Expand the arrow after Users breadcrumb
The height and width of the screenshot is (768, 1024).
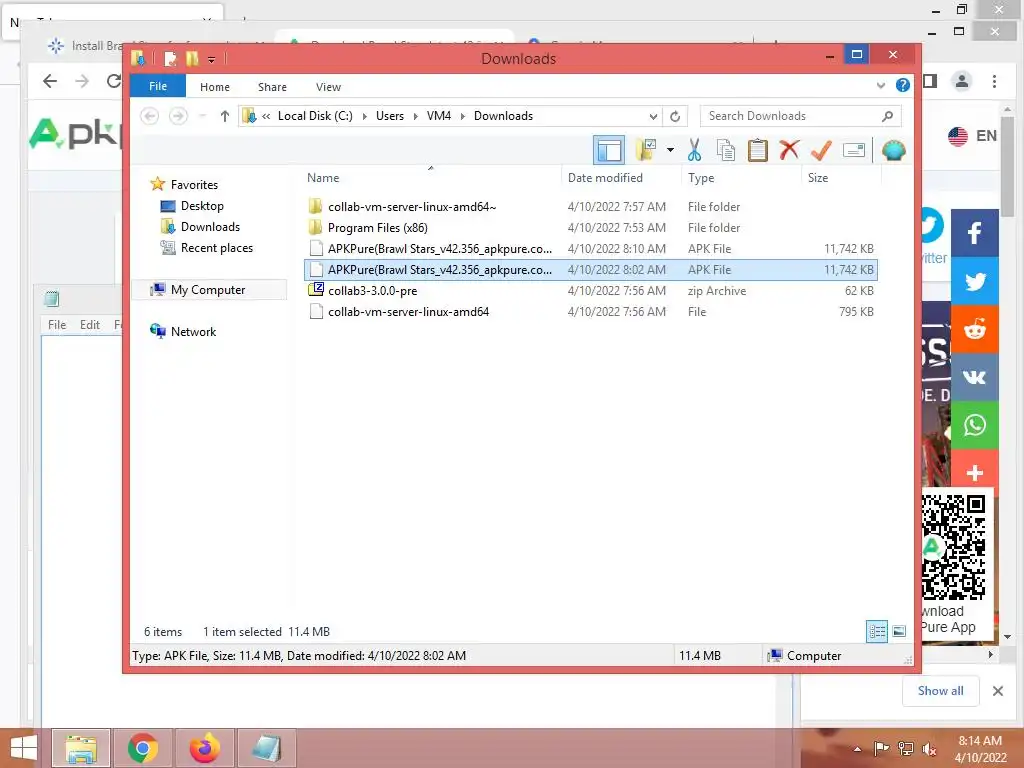point(415,116)
